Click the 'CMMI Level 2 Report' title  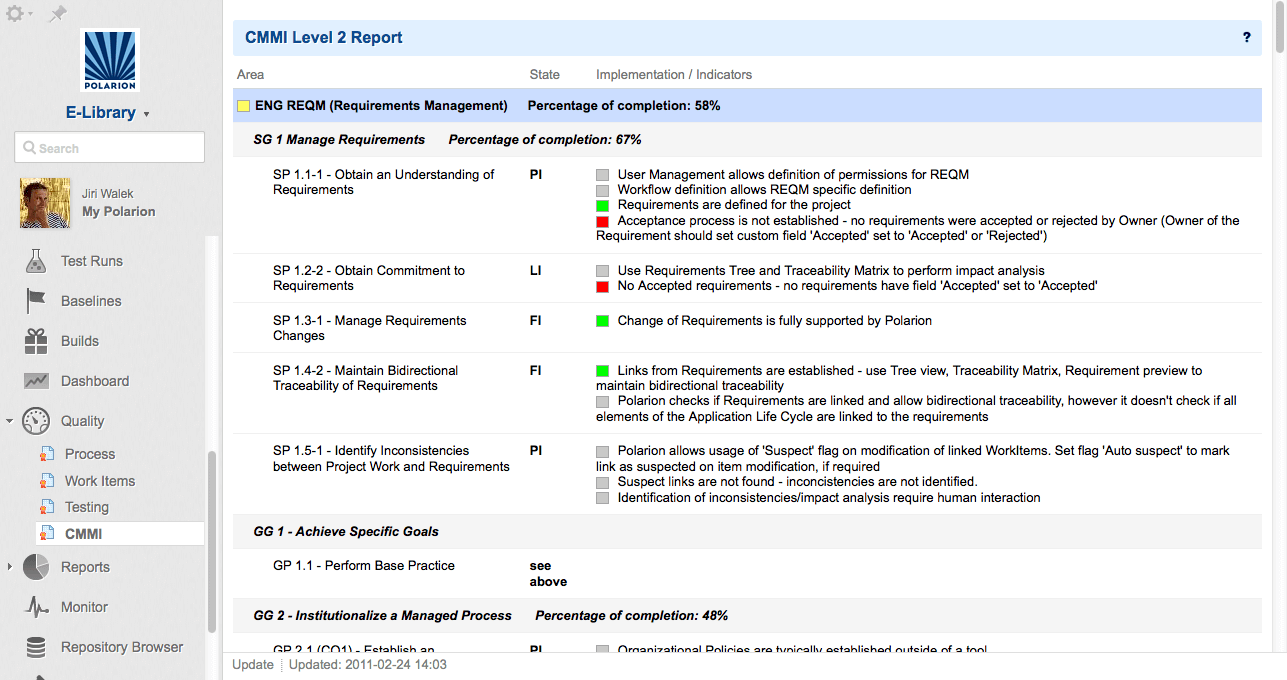[324, 37]
